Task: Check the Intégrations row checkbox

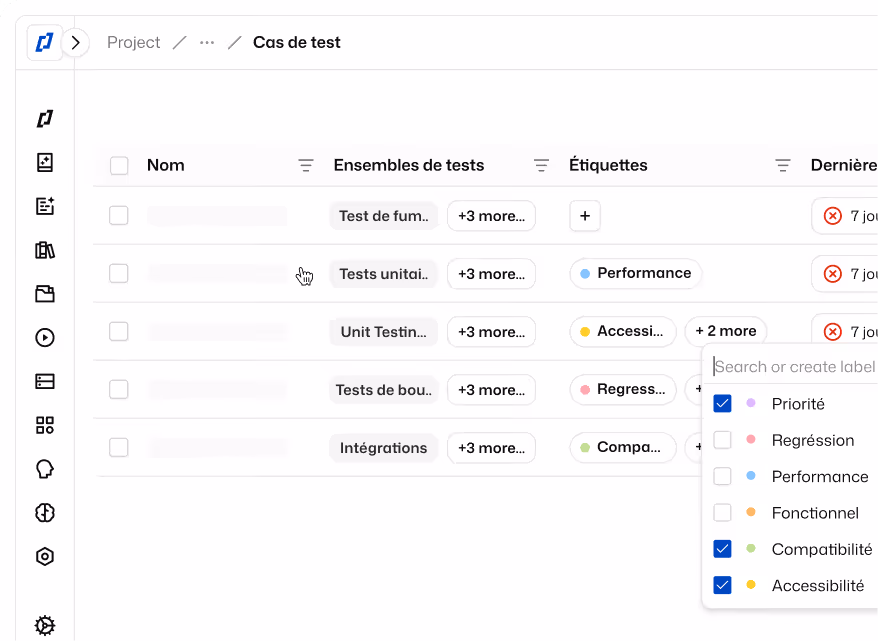Action: click(x=119, y=447)
